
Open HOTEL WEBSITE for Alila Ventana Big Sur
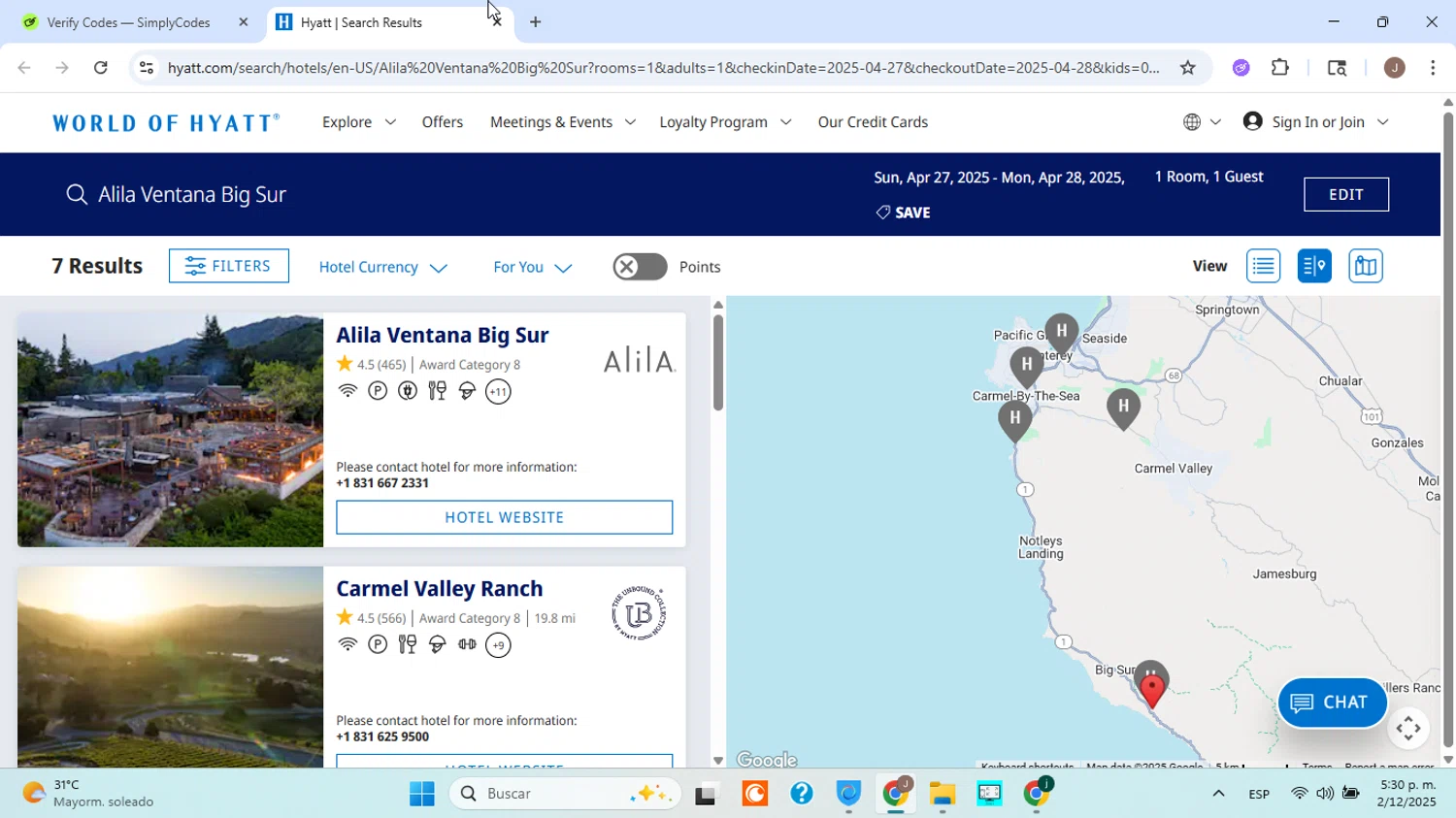504,517
